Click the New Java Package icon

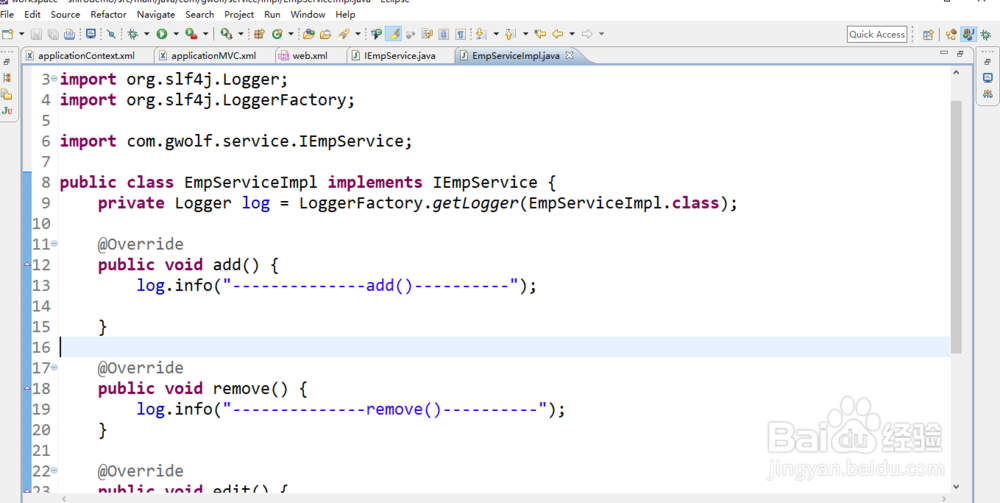coord(259,34)
